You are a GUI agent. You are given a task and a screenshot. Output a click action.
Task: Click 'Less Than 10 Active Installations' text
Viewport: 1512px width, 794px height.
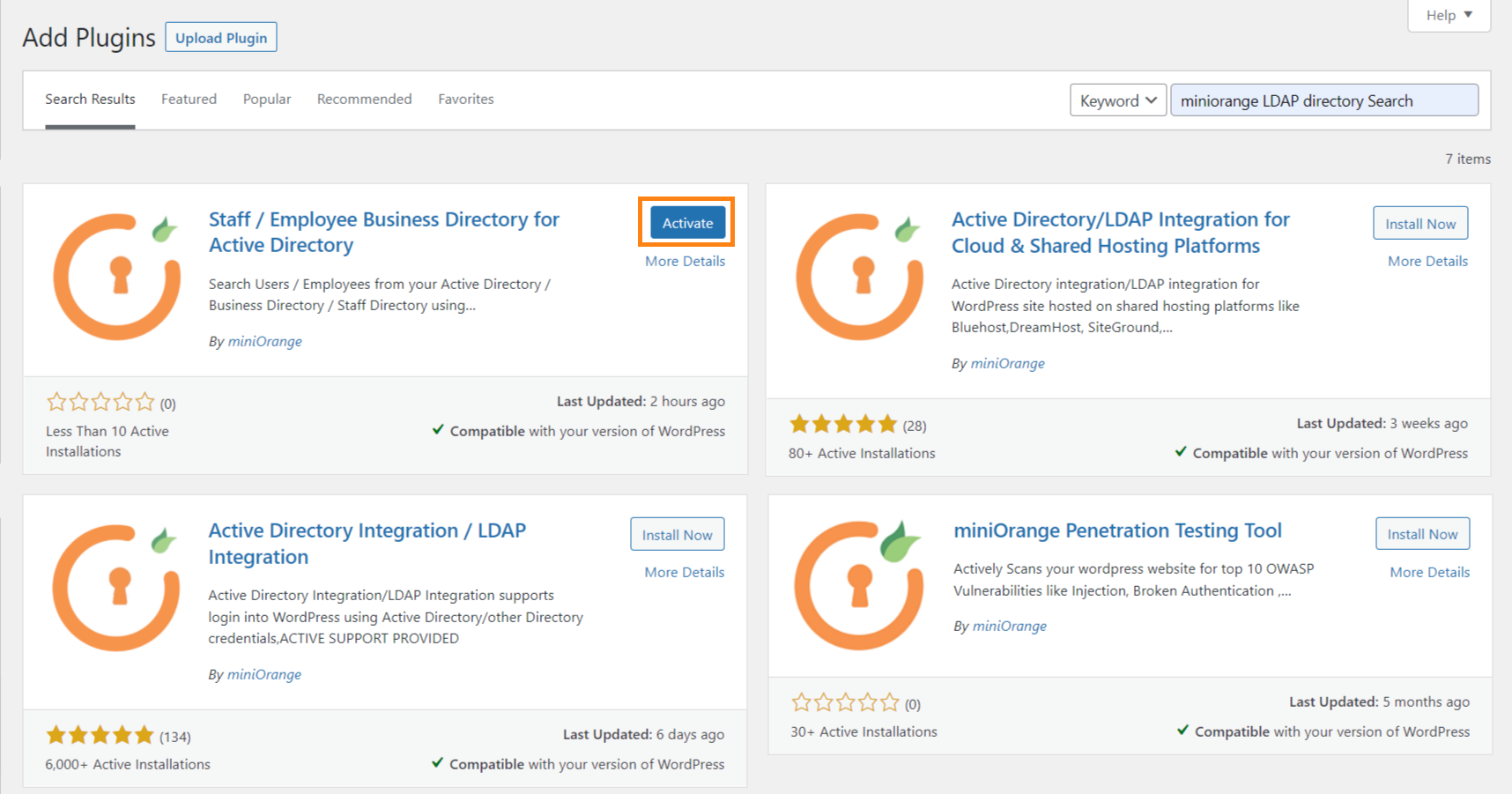point(107,442)
